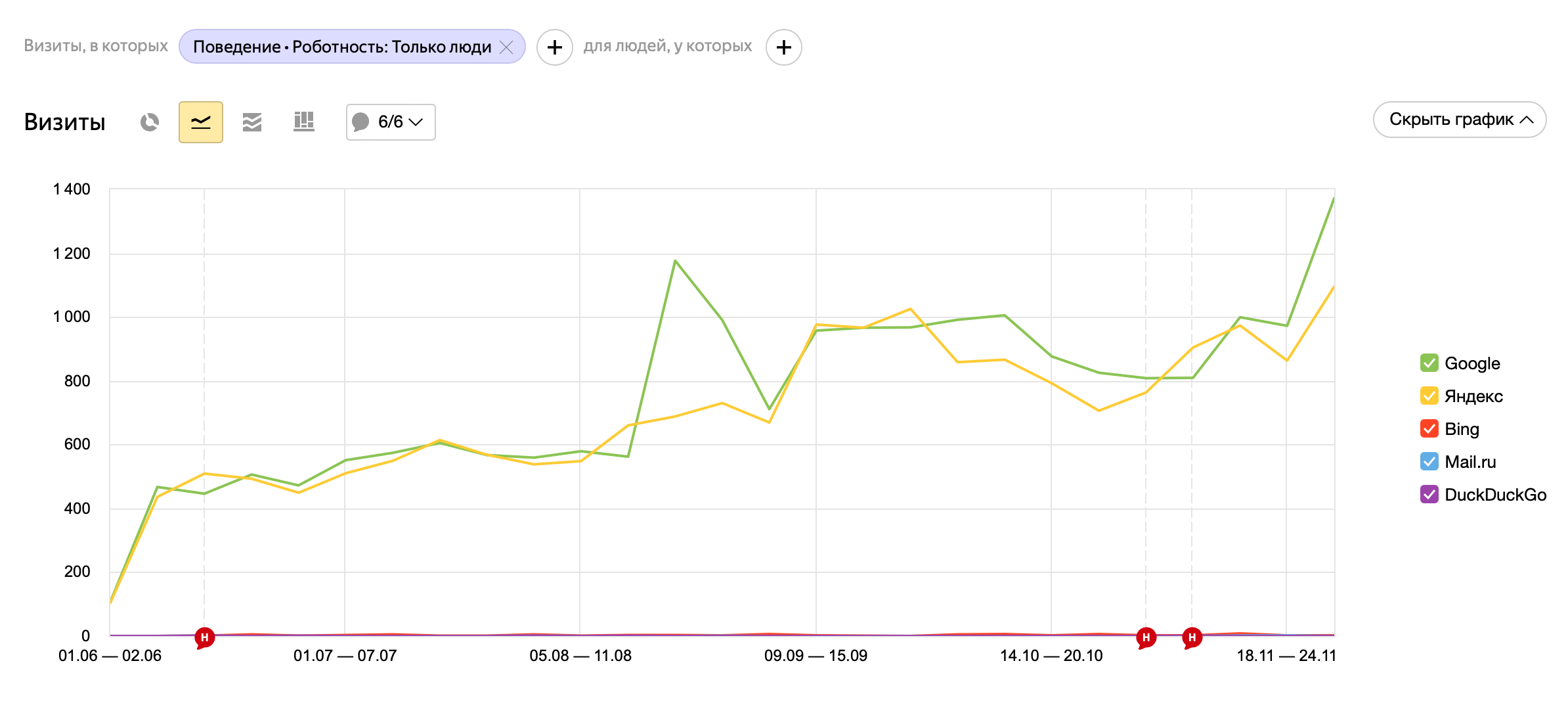Add a condition after 'для людей, у которых'
Screen dimensions: 1568x728
click(x=783, y=47)
